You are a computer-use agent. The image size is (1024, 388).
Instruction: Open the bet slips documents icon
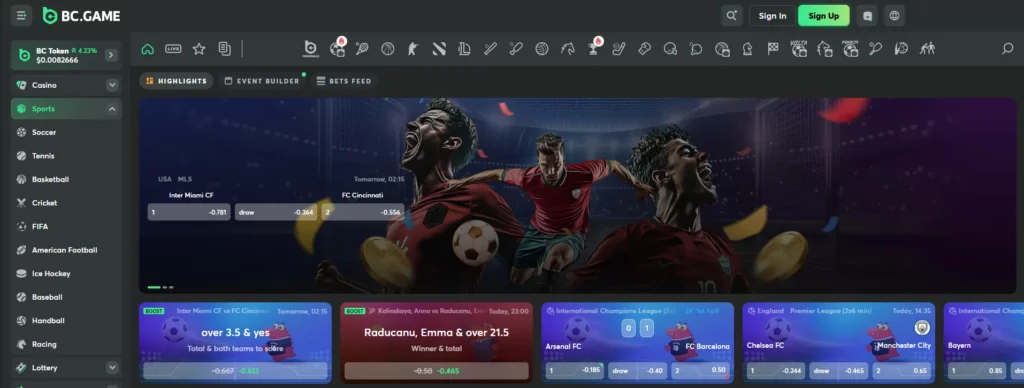pos(225,49)
